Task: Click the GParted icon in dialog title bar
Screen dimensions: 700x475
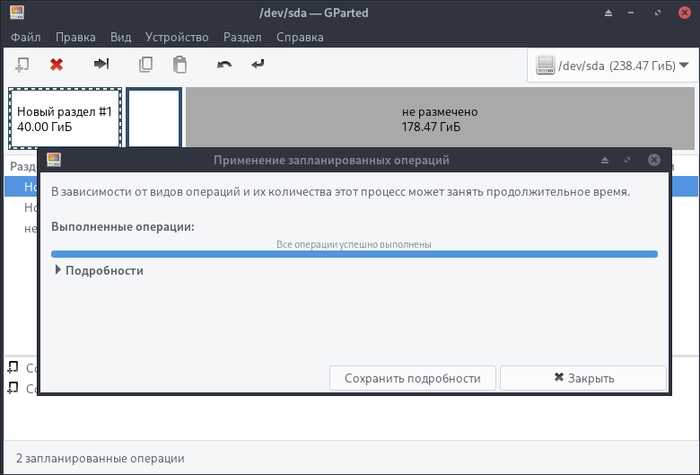Action: pos(55,160)
